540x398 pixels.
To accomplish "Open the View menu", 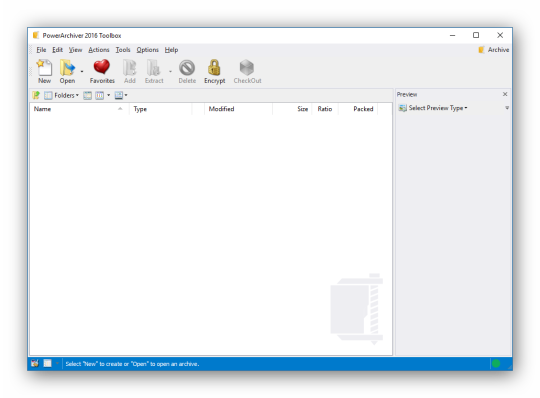I will 75,50.
